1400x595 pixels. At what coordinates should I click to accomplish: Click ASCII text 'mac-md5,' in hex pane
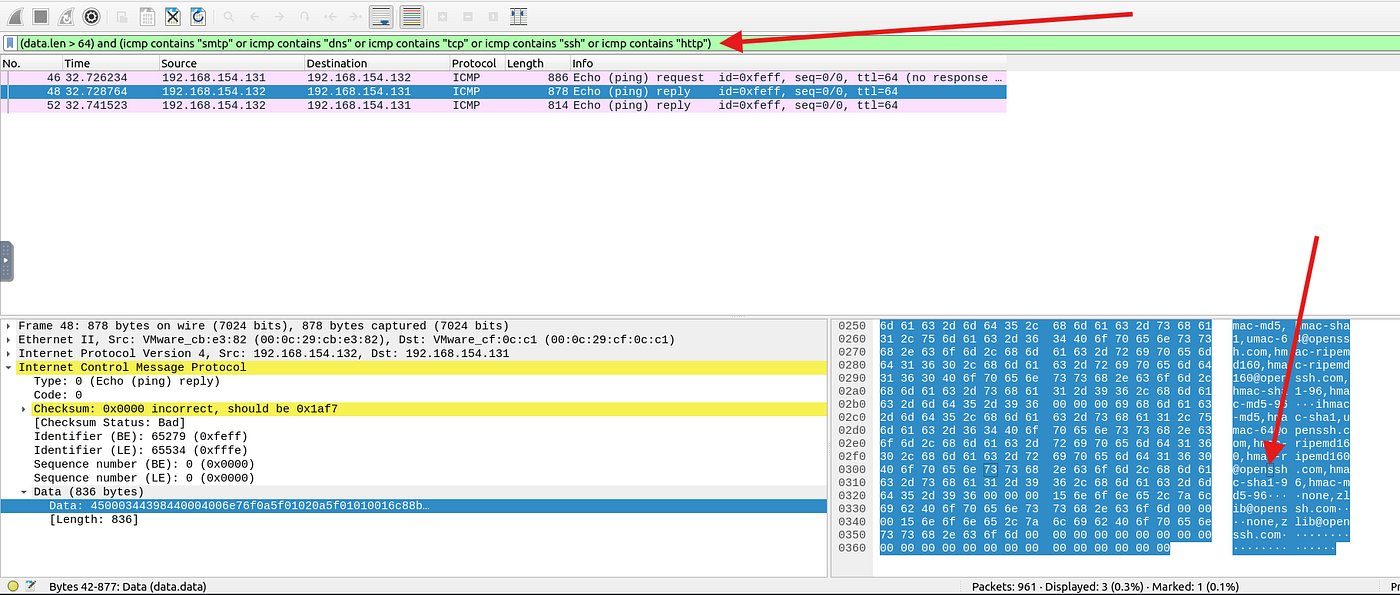point(1260,326)
